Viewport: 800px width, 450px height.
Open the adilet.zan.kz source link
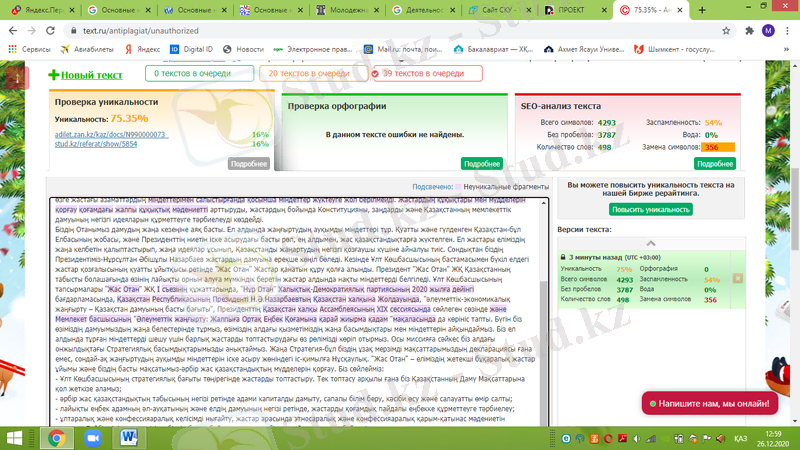click(x=110, y=133)
